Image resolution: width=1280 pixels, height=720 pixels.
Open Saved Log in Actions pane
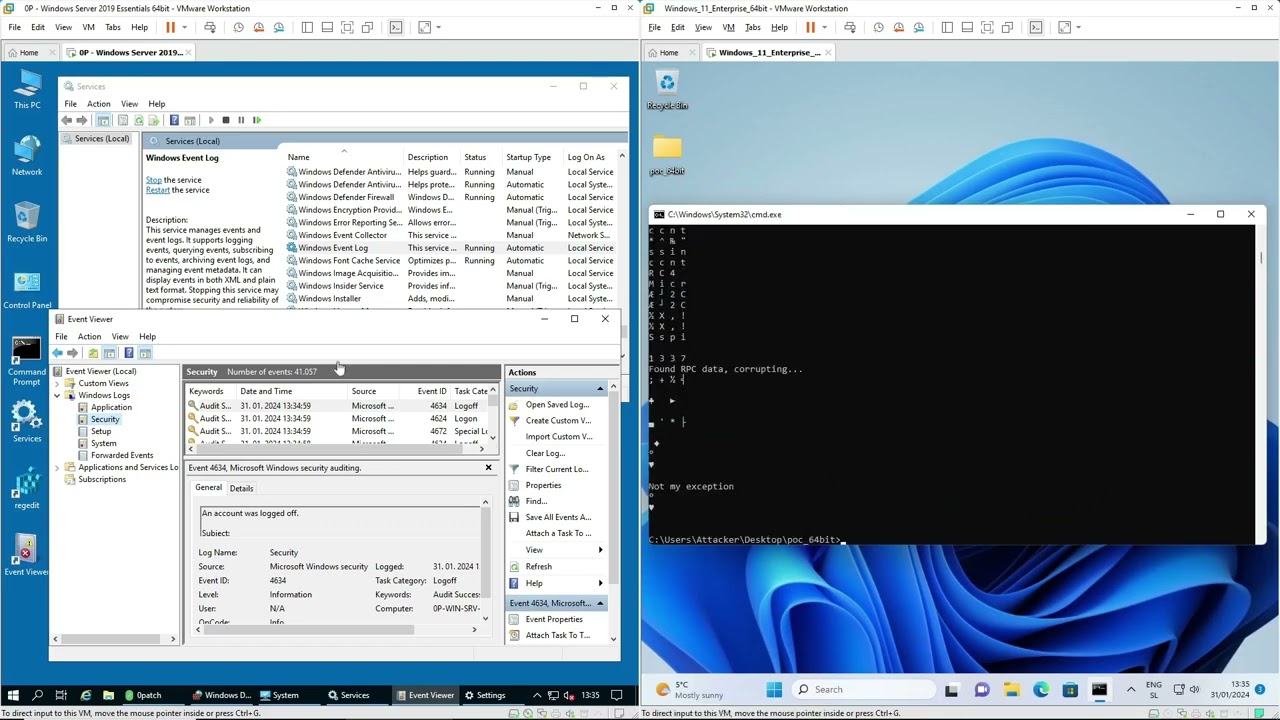[557, 405]
